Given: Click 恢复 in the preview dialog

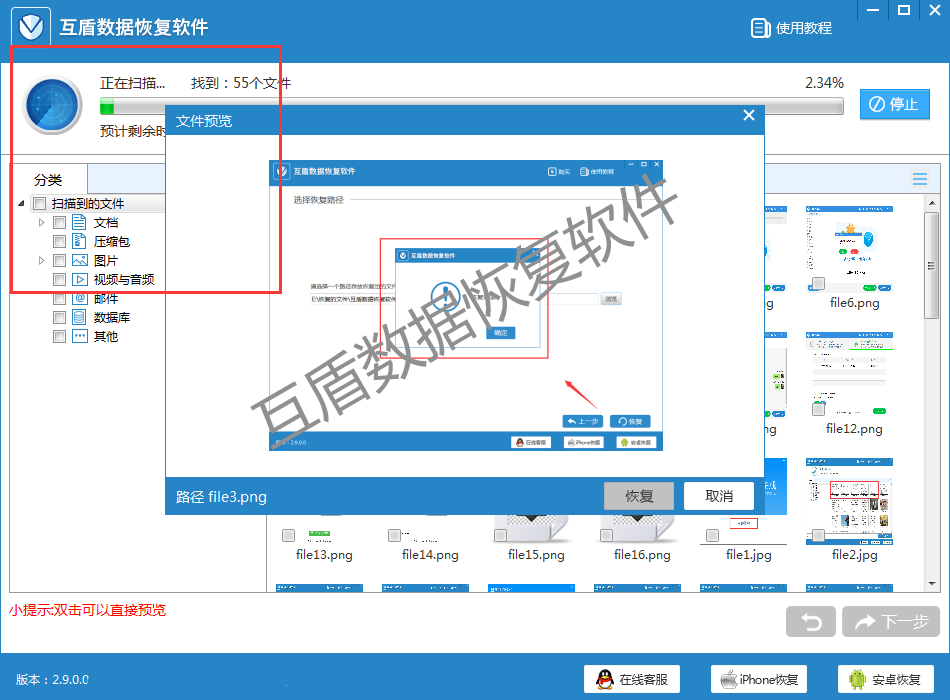Looking at the screenshot, I should [639, 496].
